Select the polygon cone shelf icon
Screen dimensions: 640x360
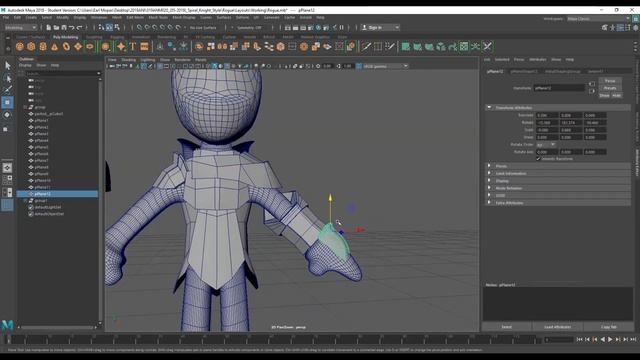tap(55, 47)
